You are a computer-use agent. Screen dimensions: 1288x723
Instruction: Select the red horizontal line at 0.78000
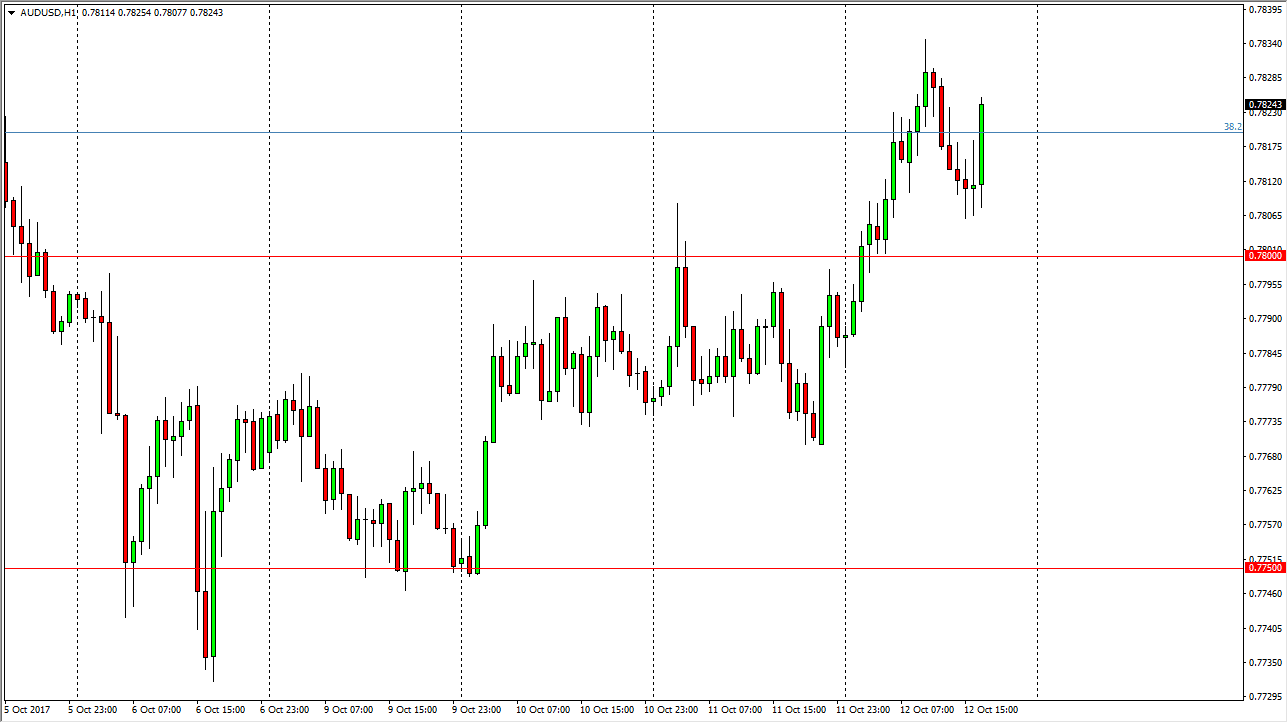600,256
